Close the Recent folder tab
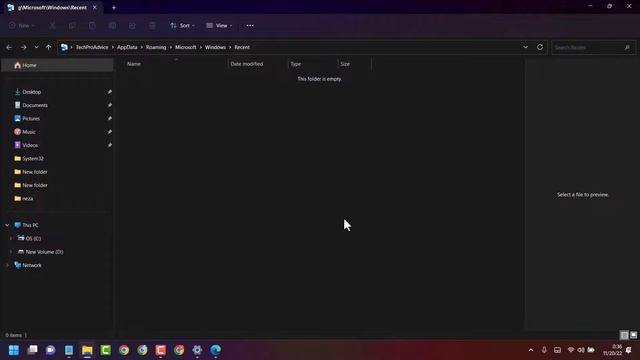 coord(95,7)
